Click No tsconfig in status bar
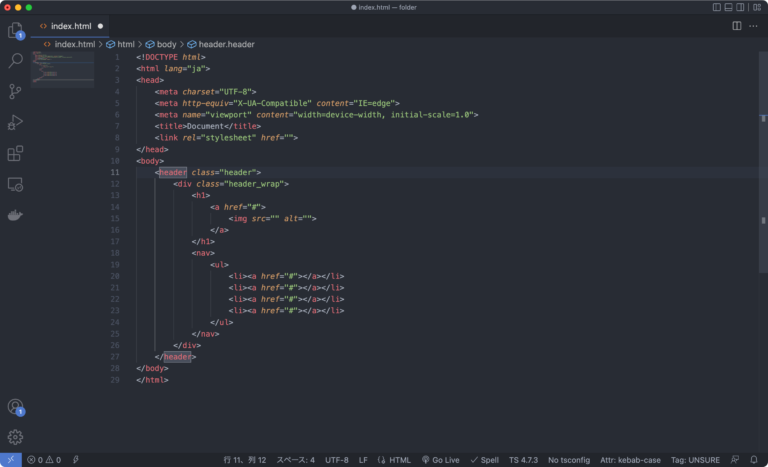The height and width of the screenshot is (467, 768). [x=569, y=460]
